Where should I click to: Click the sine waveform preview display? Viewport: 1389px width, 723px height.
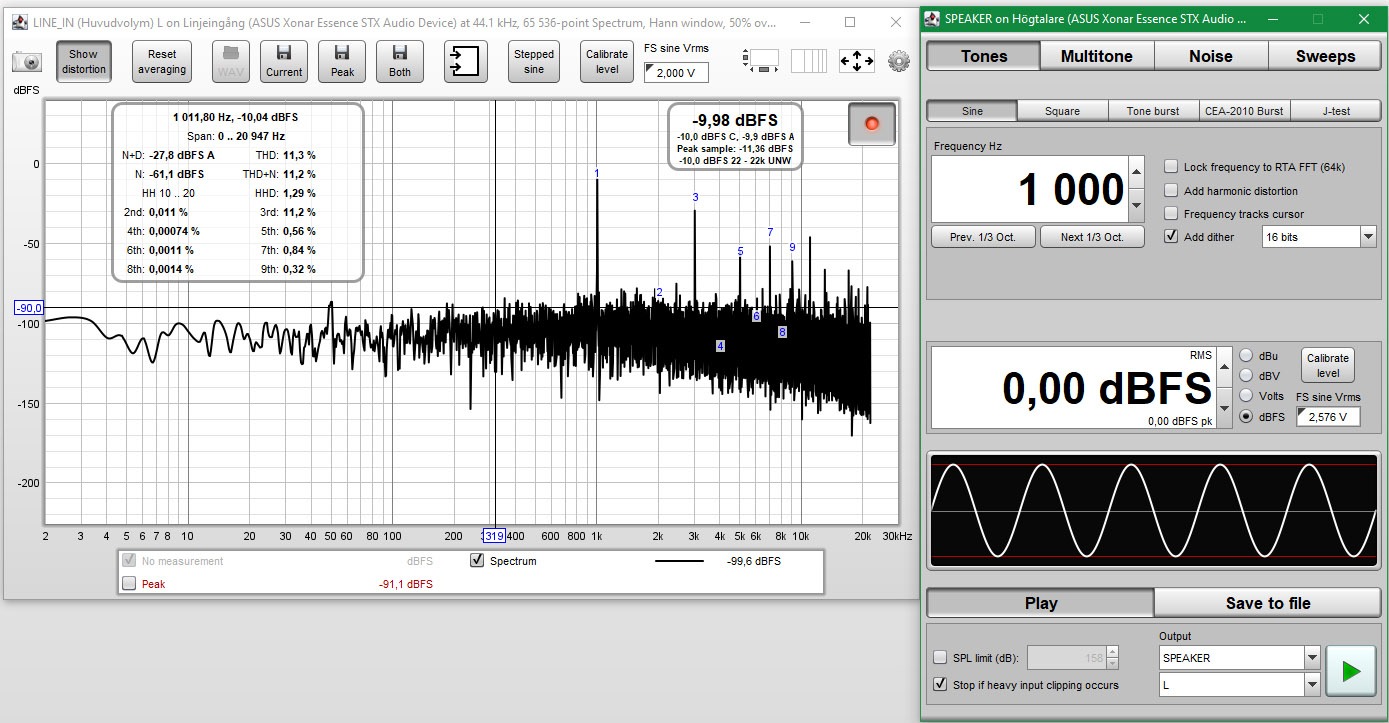[x=1154, y=511]
